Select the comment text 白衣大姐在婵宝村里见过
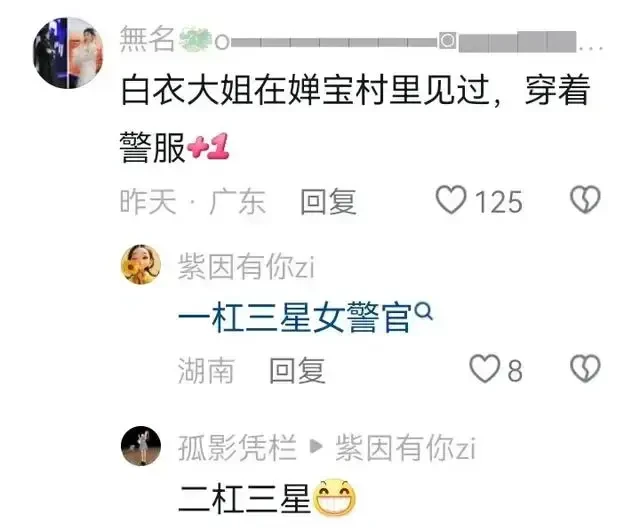Viewport: 640px width, 531px height. [305, 91]
